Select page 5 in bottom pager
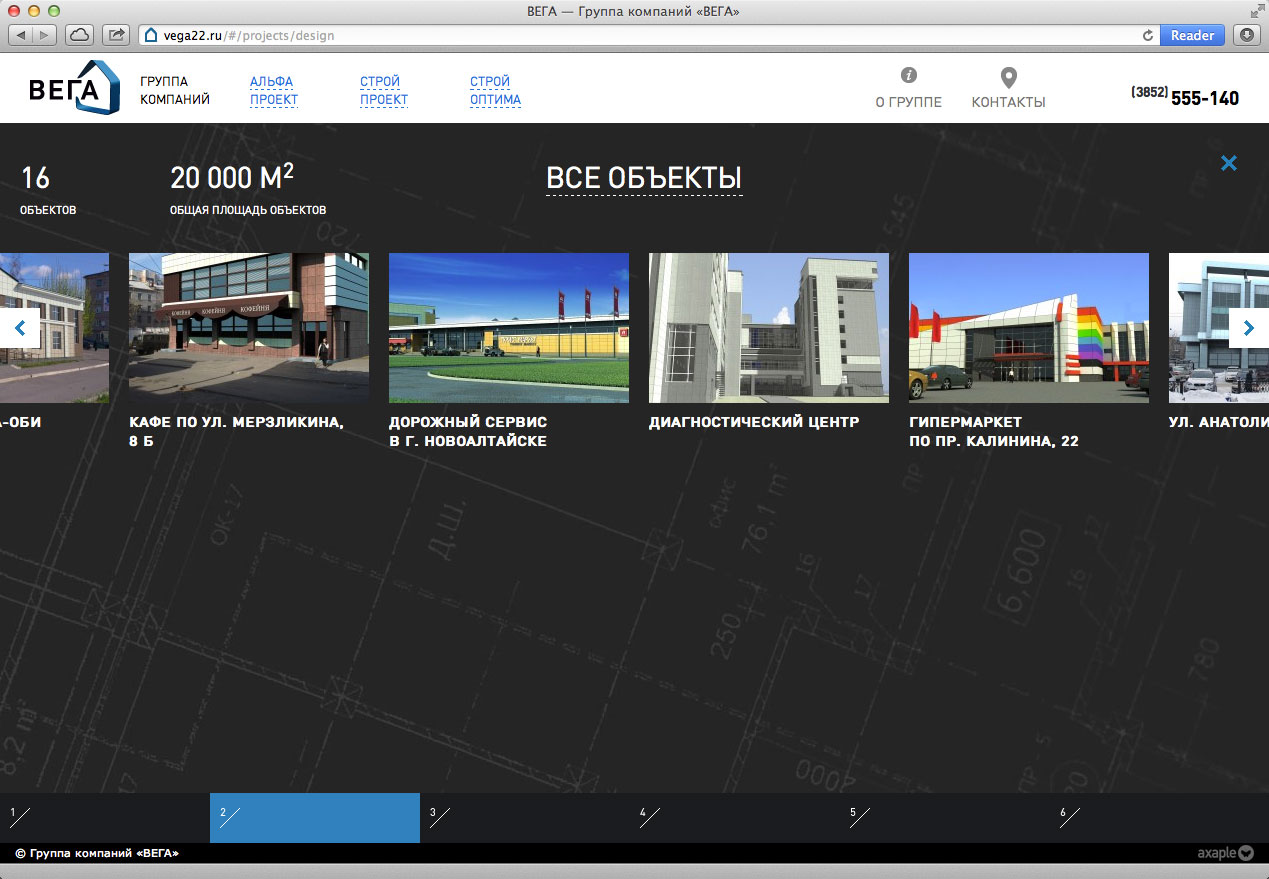This screenshot has width=1269, height=879. pos(944,818)
